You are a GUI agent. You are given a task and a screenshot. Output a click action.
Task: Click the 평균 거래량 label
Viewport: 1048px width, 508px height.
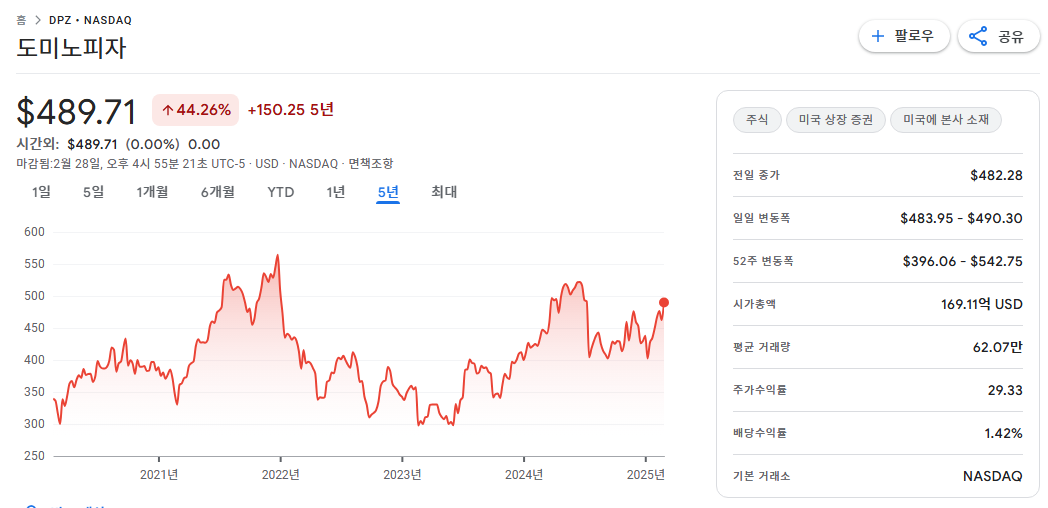point(761,347)
